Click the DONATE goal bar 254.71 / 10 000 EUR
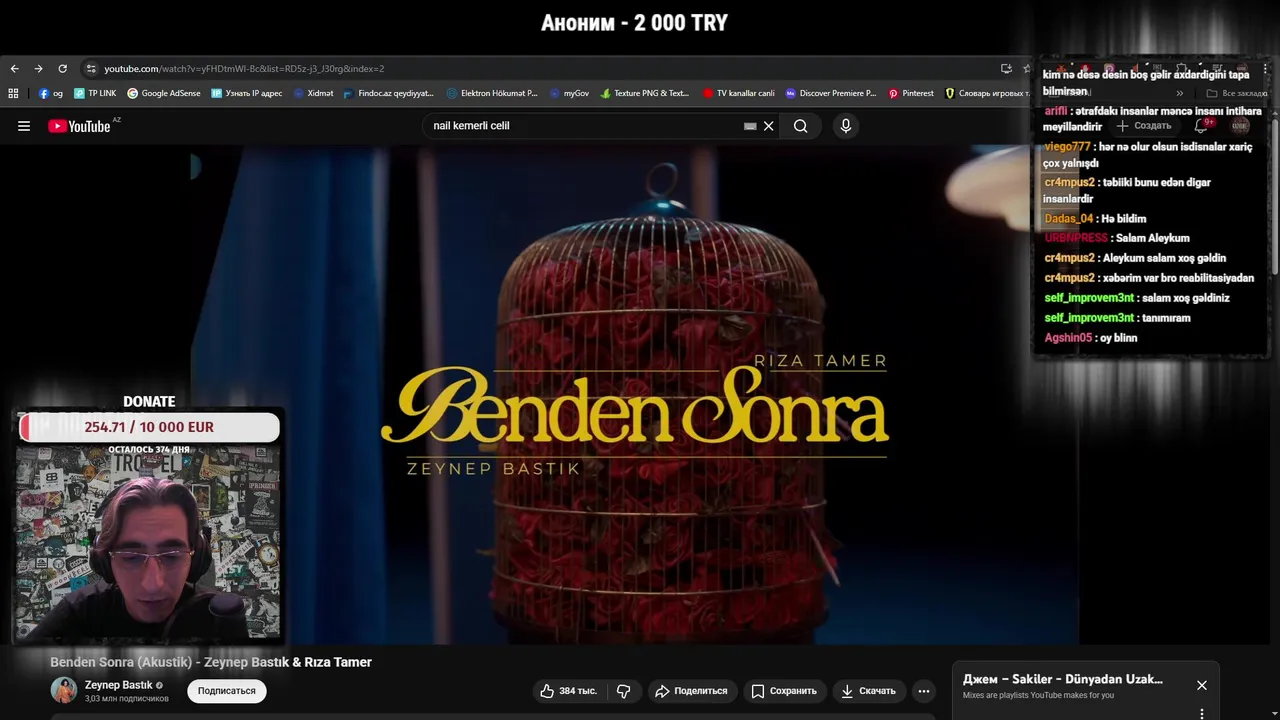This screenshot has width=1280, height=720. (149, 427)
